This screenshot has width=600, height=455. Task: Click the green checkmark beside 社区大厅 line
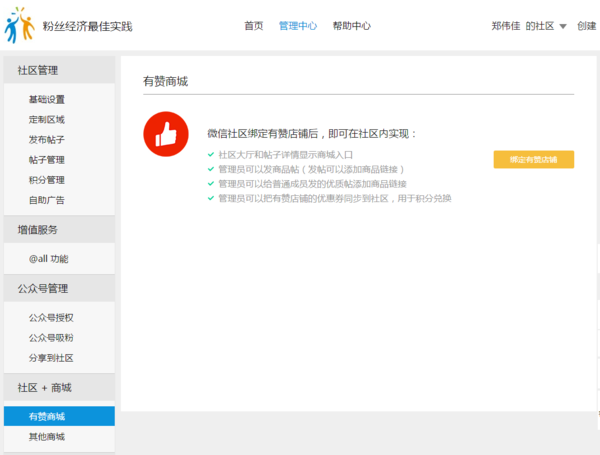[x=210, y=155]
